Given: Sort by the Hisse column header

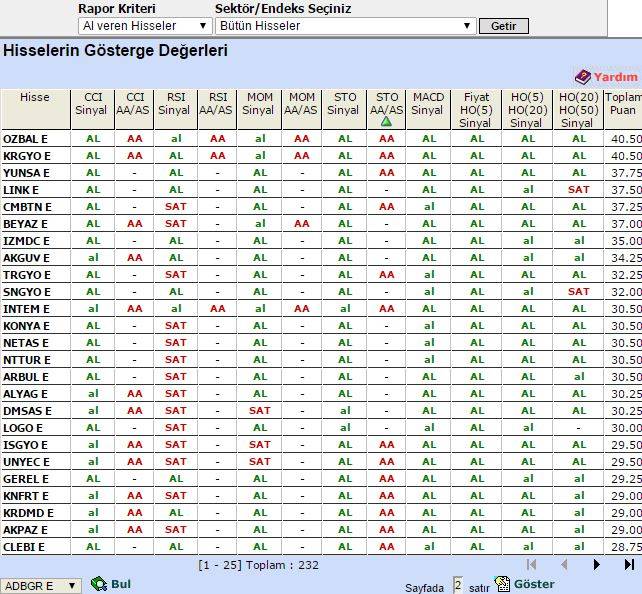Looking at the screenshot, I should [x=34, y=98].
